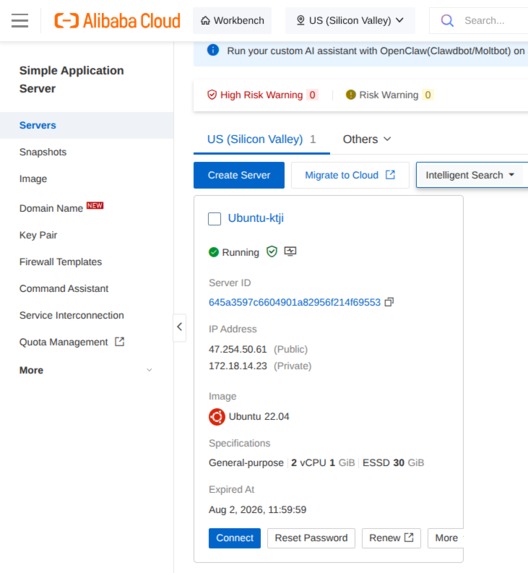Copy the Server ID with the copy icon

(389, 302)
